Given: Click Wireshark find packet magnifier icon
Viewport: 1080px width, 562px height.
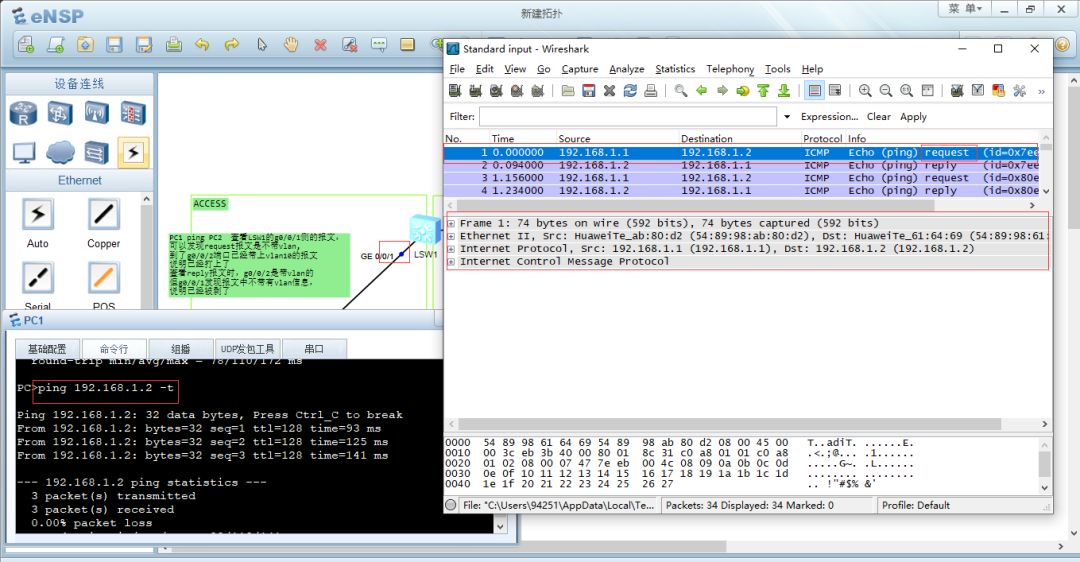Looking at the screenshot, I should [681, 90].
